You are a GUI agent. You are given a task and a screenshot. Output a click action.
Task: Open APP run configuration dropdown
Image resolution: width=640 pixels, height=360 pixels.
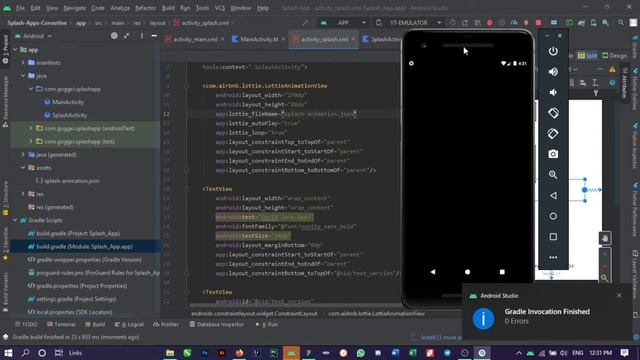[344, 23]
